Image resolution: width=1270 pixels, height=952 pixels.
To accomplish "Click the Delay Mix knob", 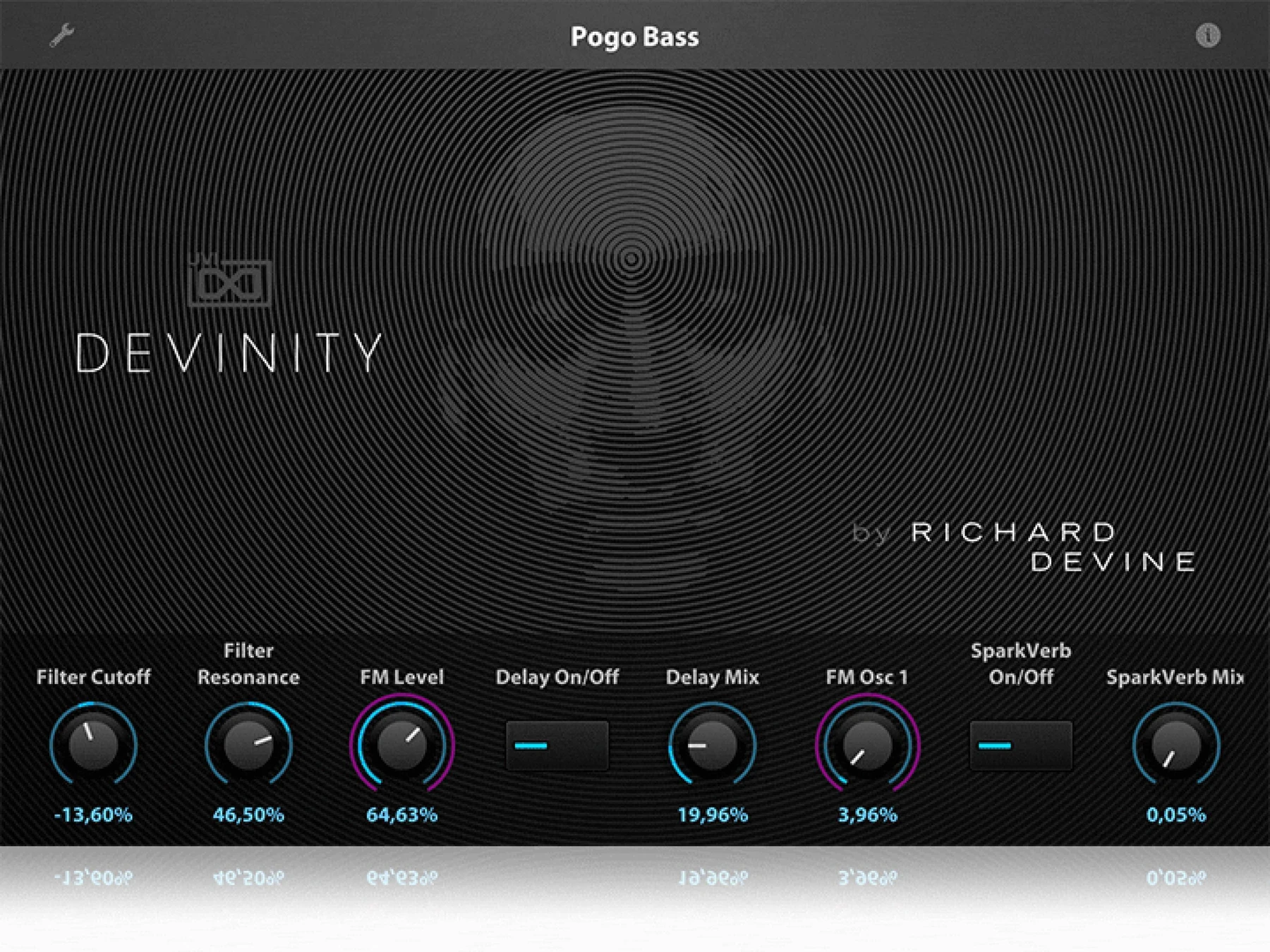I will 713,745.
